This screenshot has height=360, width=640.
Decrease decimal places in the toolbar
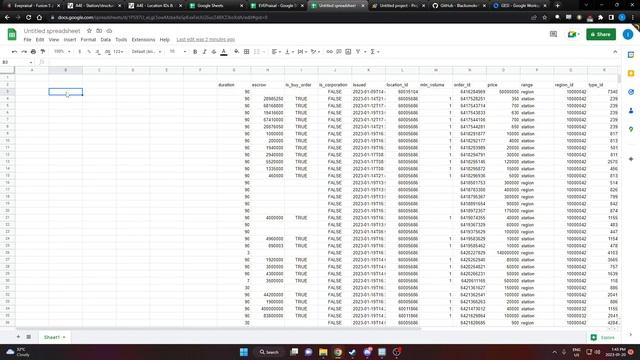tap(98, 52)
